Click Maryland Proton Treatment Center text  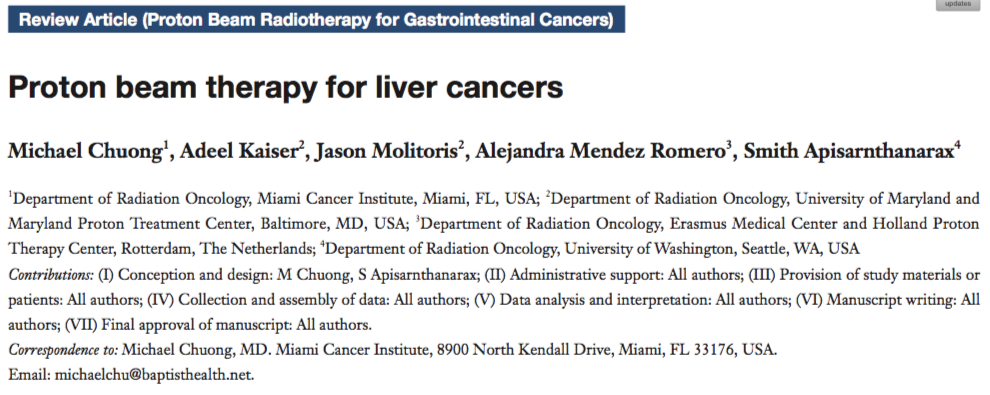119,224
